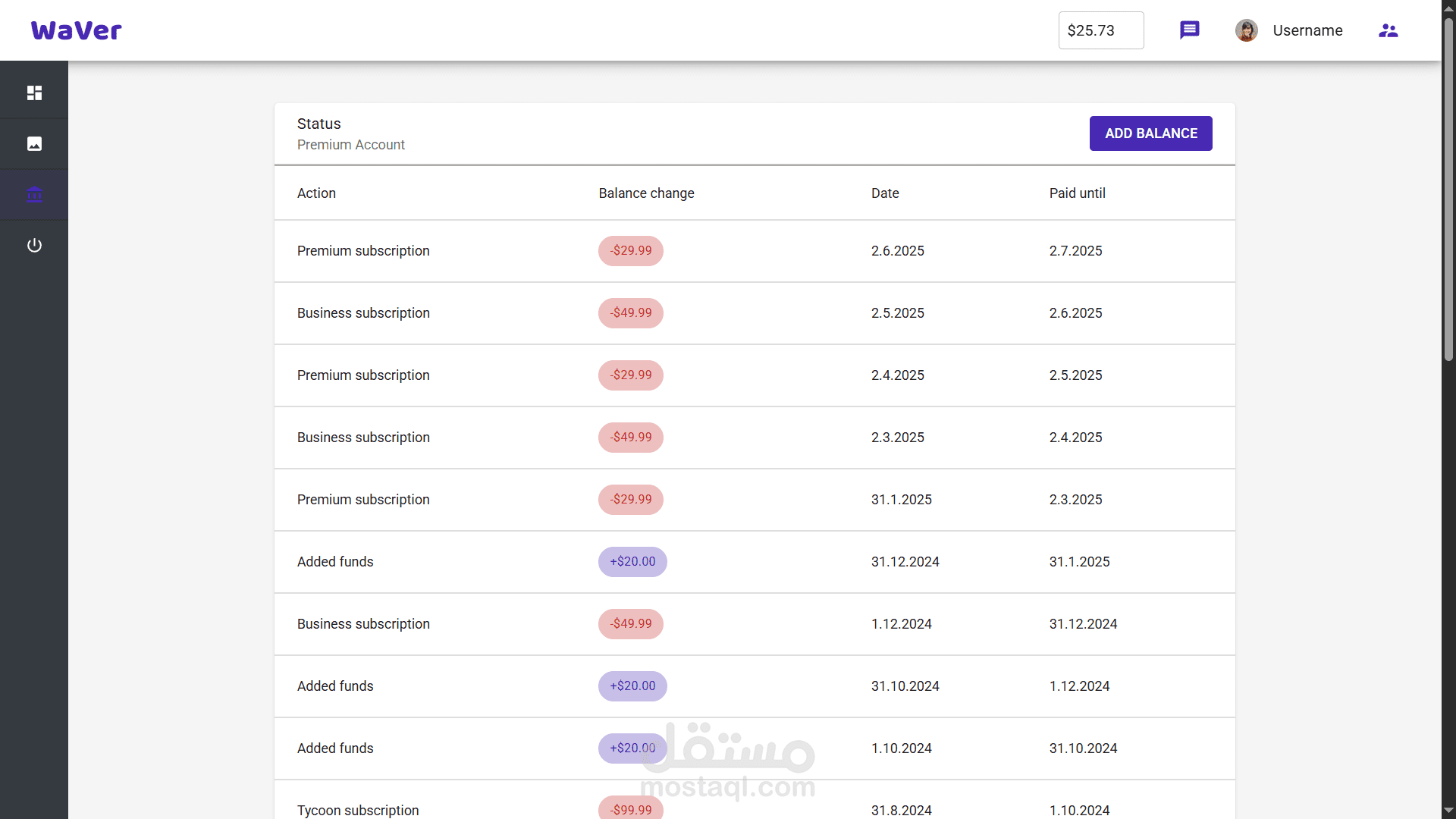Screen dimensions: 1456x819
Task: Click the Username label
Action: [1307, 30]
